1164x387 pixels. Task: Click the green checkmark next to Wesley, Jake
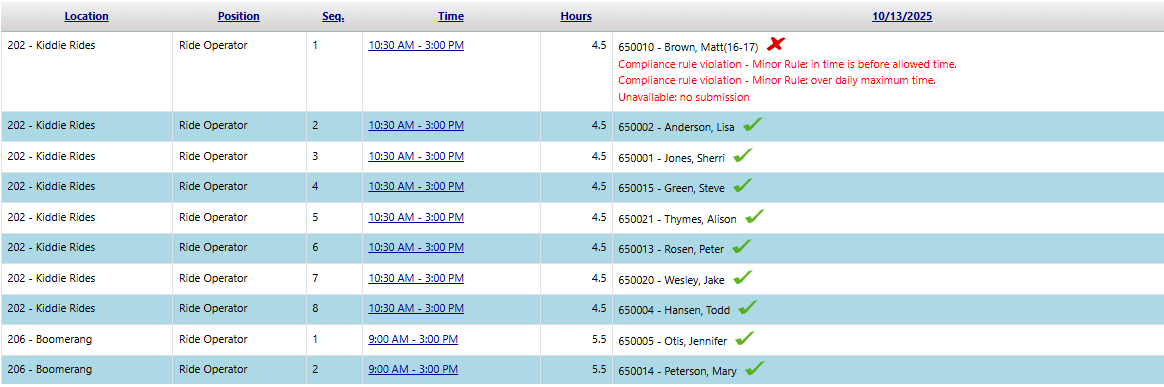coord(742,277)
